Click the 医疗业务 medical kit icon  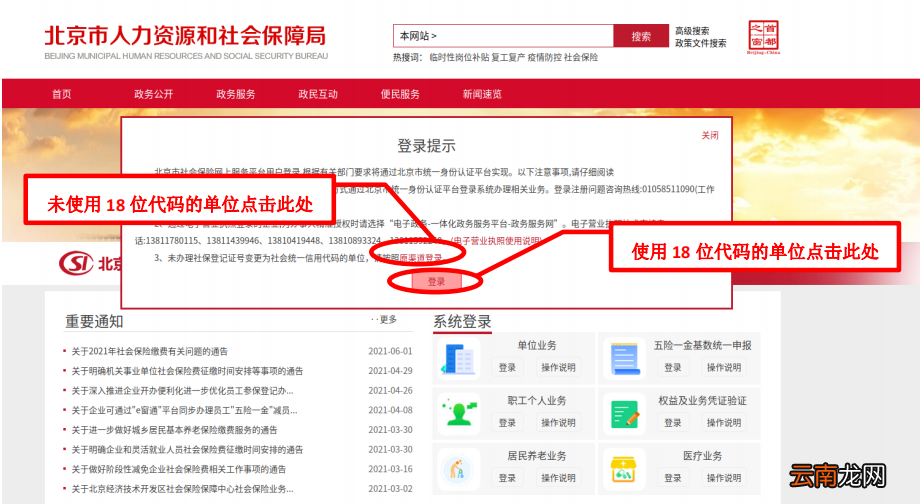coord(624,469)
